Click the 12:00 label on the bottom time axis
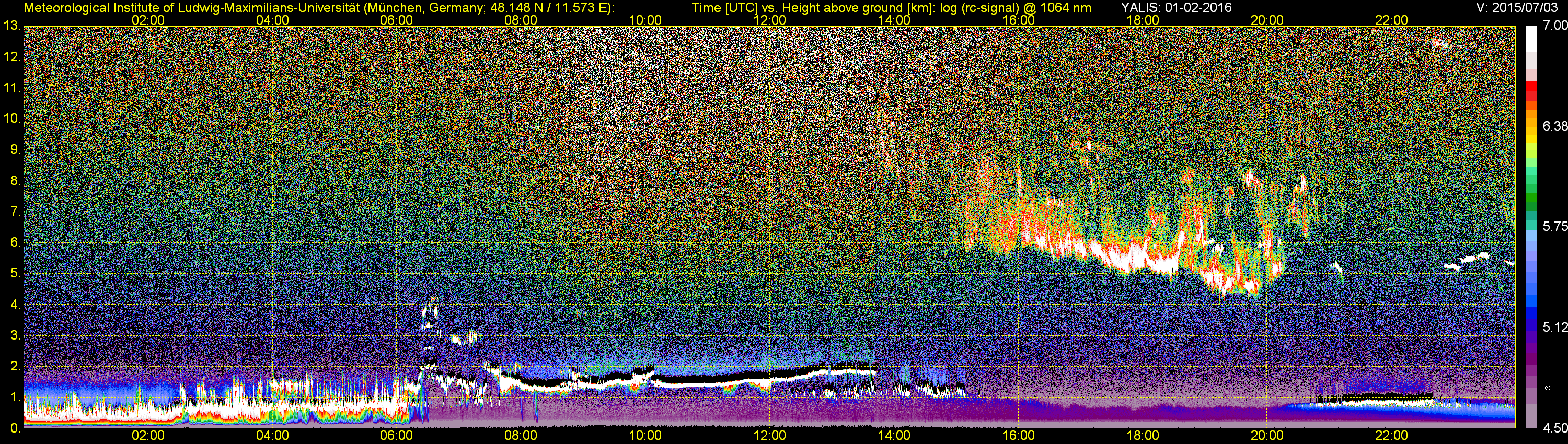 769,436
